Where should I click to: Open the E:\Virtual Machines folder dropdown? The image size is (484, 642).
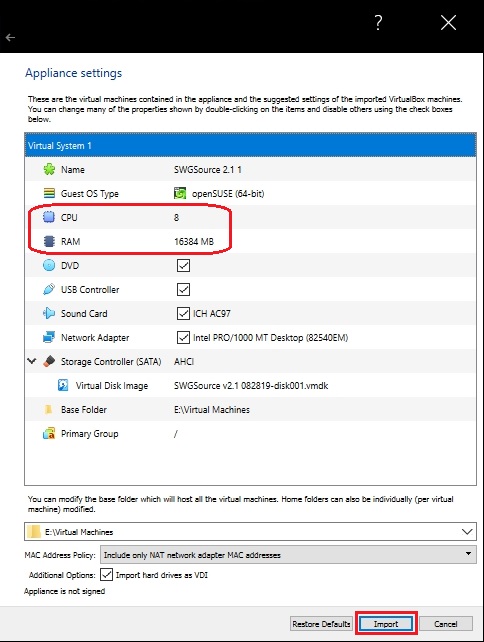pos(250,532)
